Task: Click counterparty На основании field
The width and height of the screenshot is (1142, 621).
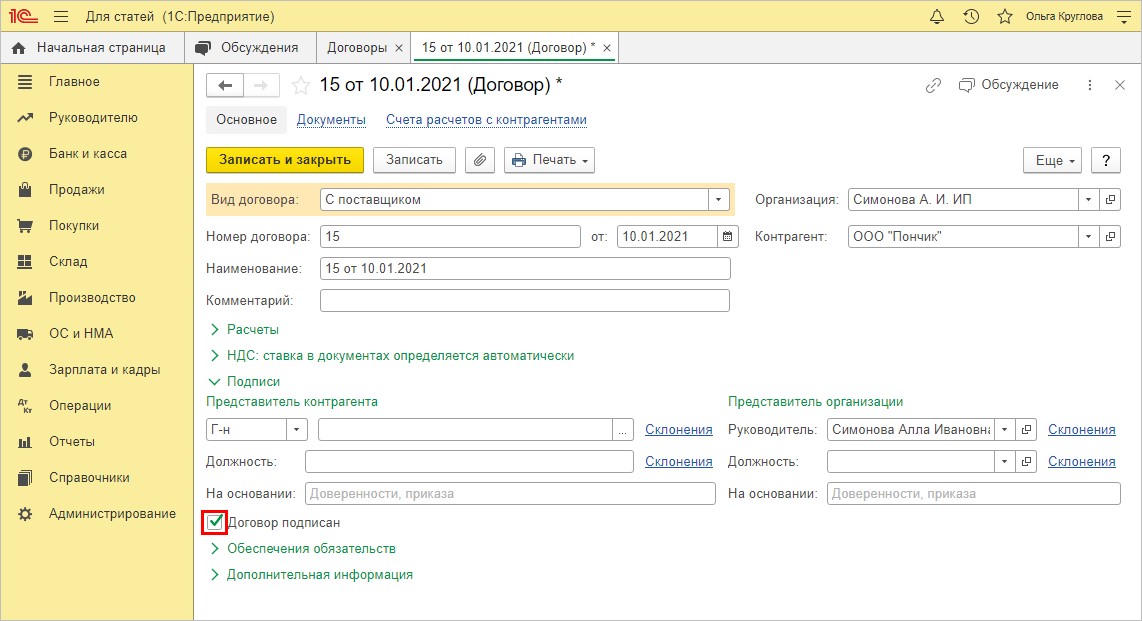Action: tap(511, 494)
